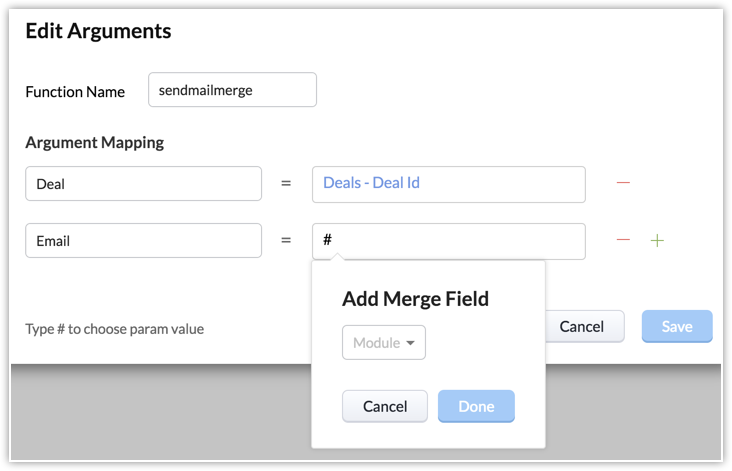Screen dimensions: 732x471
Task: Click Done in the Add Merge Field popup
Action: pyautogui.click(x=476, y=406)
